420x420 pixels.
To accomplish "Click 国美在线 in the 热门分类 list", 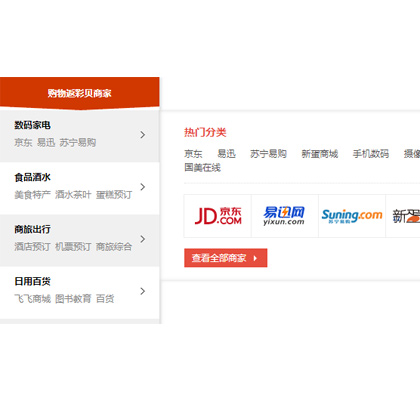I will tap(202, 167).
